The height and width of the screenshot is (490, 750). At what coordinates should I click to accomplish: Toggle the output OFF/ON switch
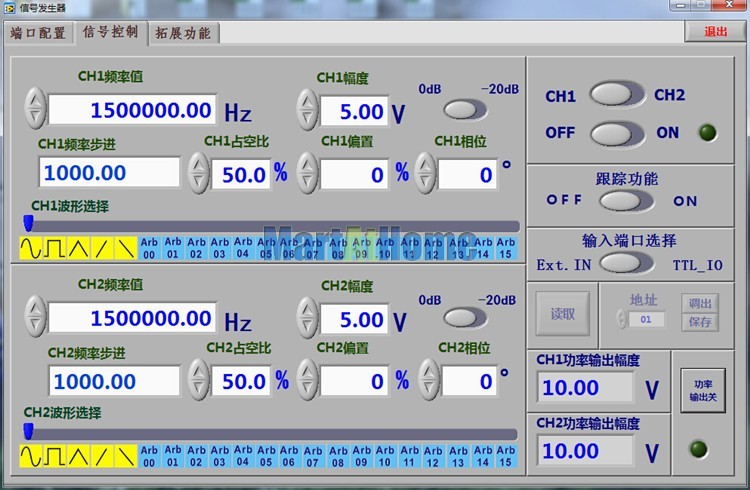pos(617,133)
